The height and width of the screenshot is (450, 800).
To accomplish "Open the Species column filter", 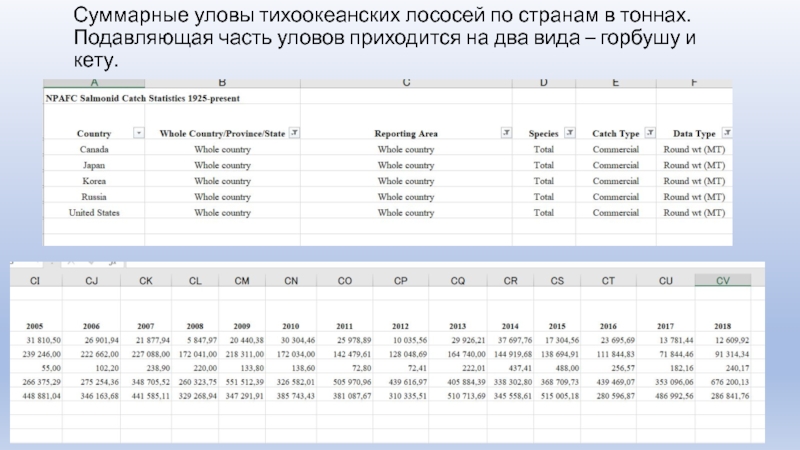I will point(570,133).
